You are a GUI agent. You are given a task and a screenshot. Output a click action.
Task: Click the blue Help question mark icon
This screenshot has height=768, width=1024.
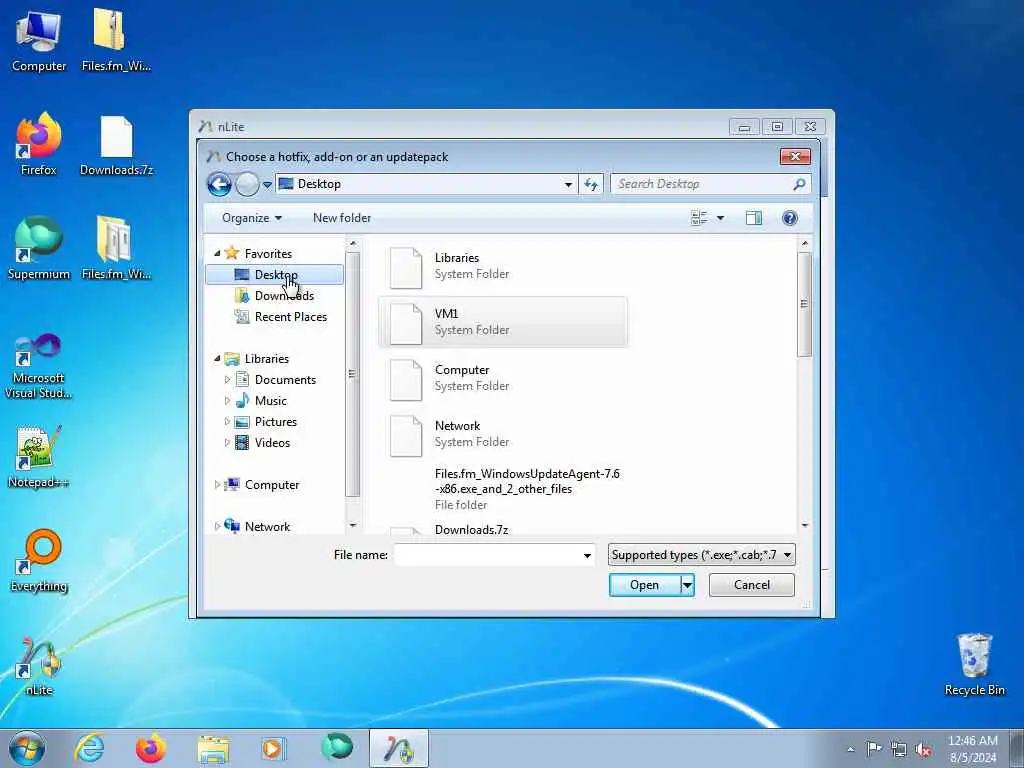pyautogui.click(x=790, y=217)
